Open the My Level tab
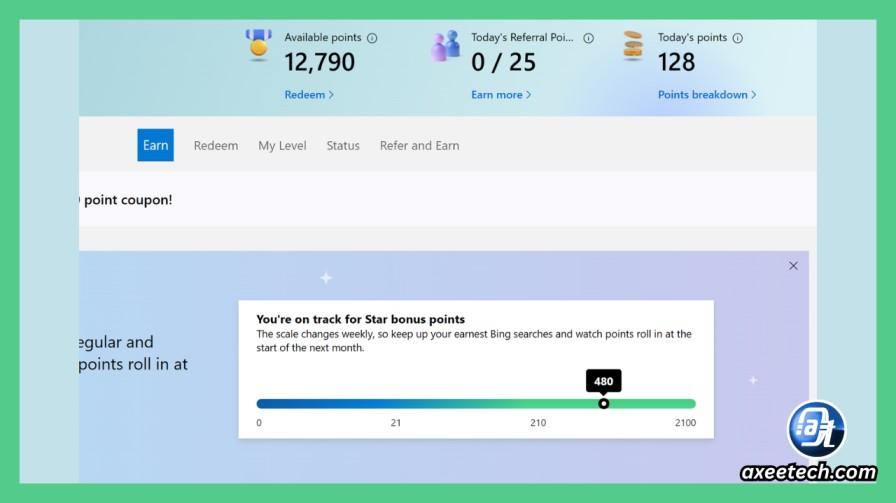 (282, 146)
